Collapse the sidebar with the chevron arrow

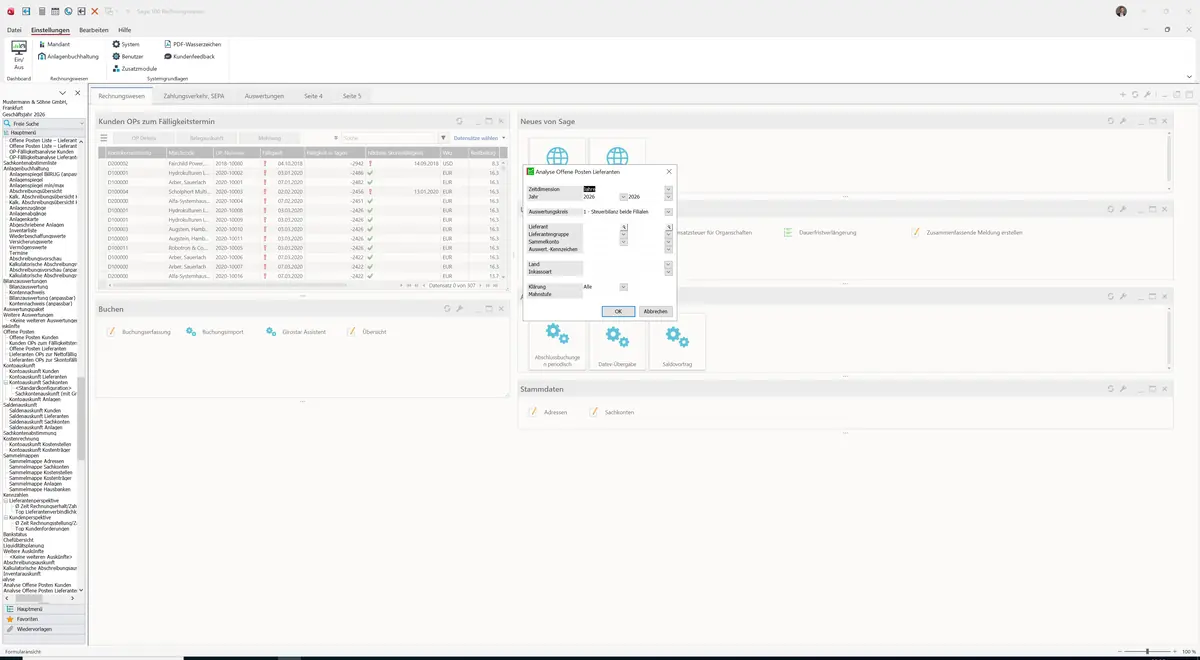pos(62,93)
